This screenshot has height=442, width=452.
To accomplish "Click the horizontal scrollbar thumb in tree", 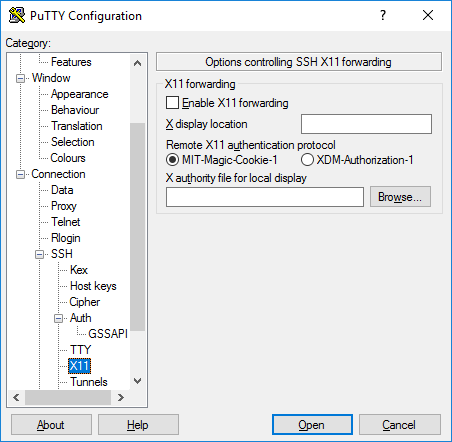I will 68,397.
